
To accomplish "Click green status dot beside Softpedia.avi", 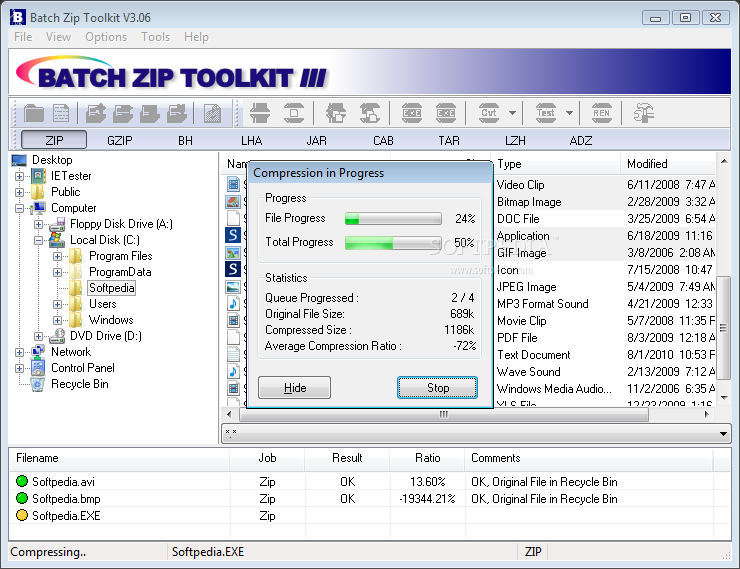I will coord(22,481).
